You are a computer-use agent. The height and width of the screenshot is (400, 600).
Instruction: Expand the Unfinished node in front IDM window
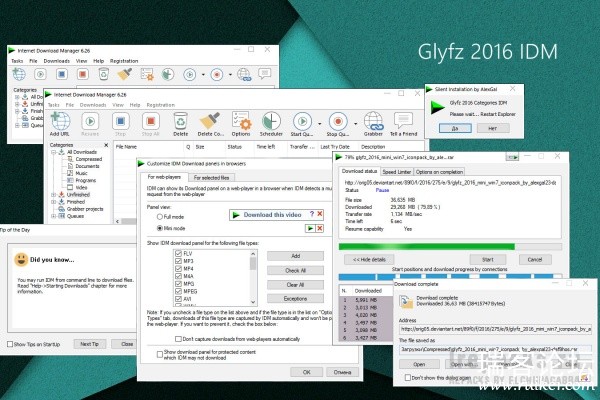coord(54,195)
